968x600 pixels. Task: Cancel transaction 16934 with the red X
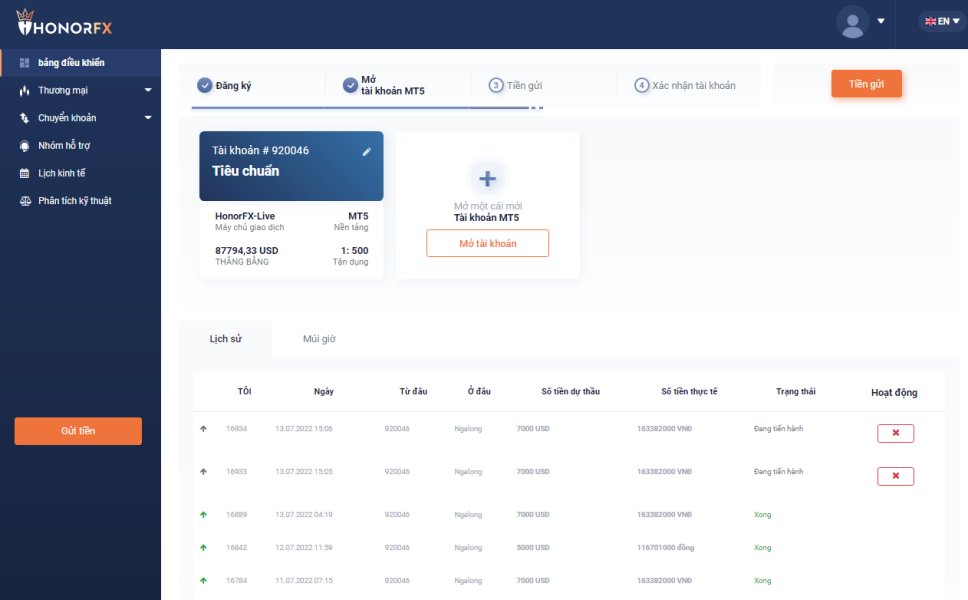[x=895, y=433]
